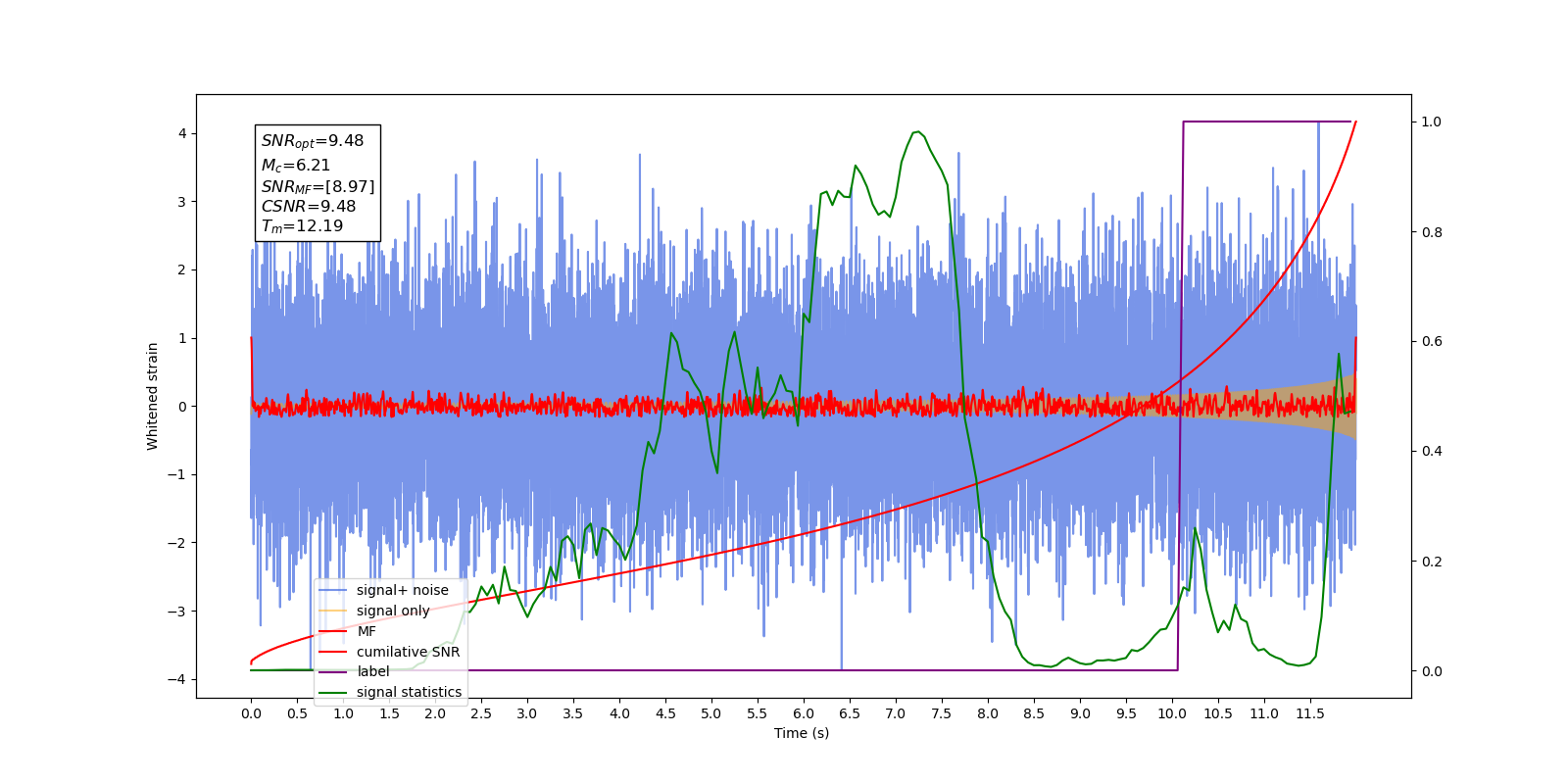Click the 0.6 tick on the right axis
This screenshot has height=784, width=1568.
coord(1432,341)
